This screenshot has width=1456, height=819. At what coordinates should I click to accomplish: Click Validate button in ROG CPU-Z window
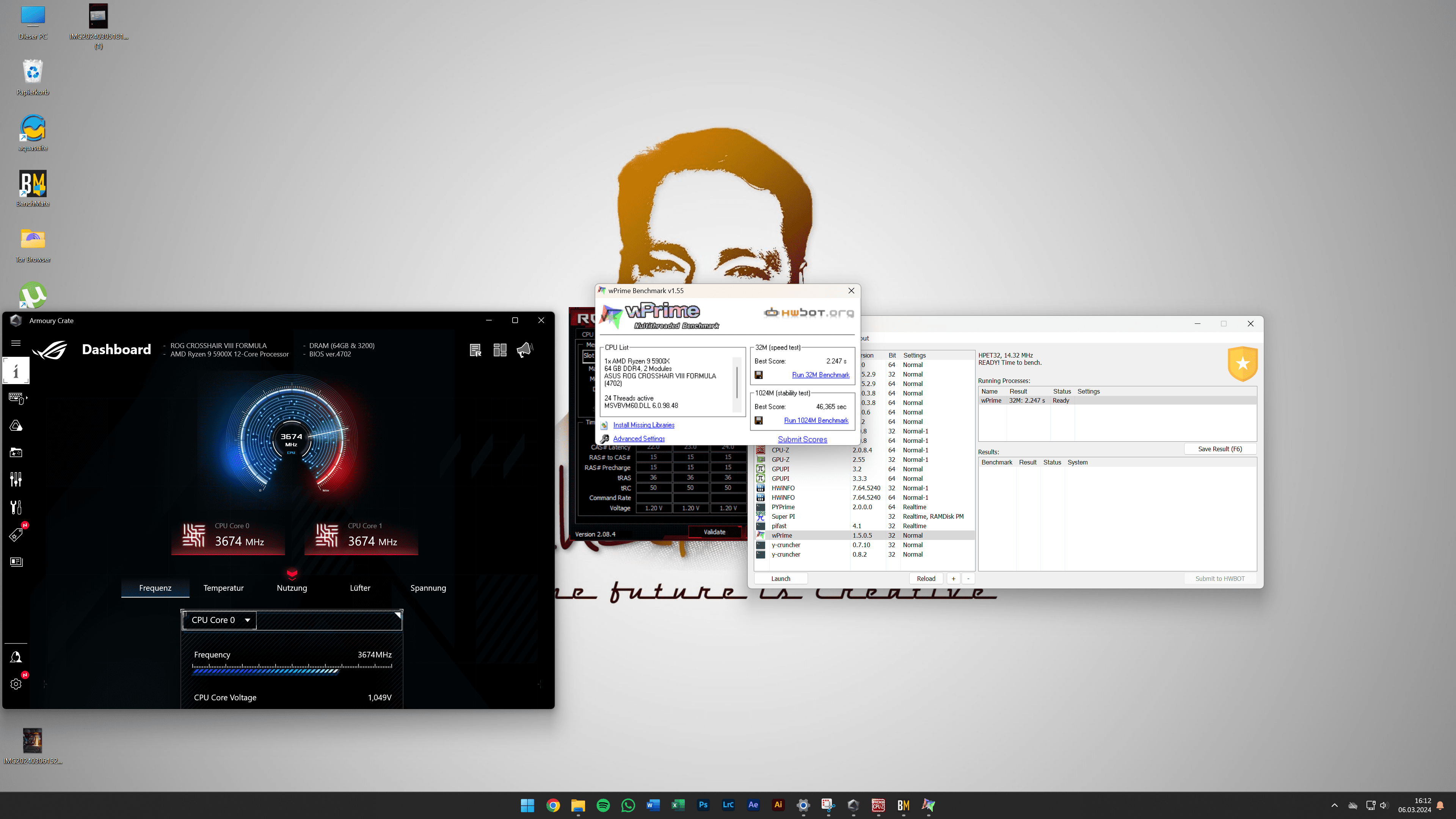tap(714, 532)
